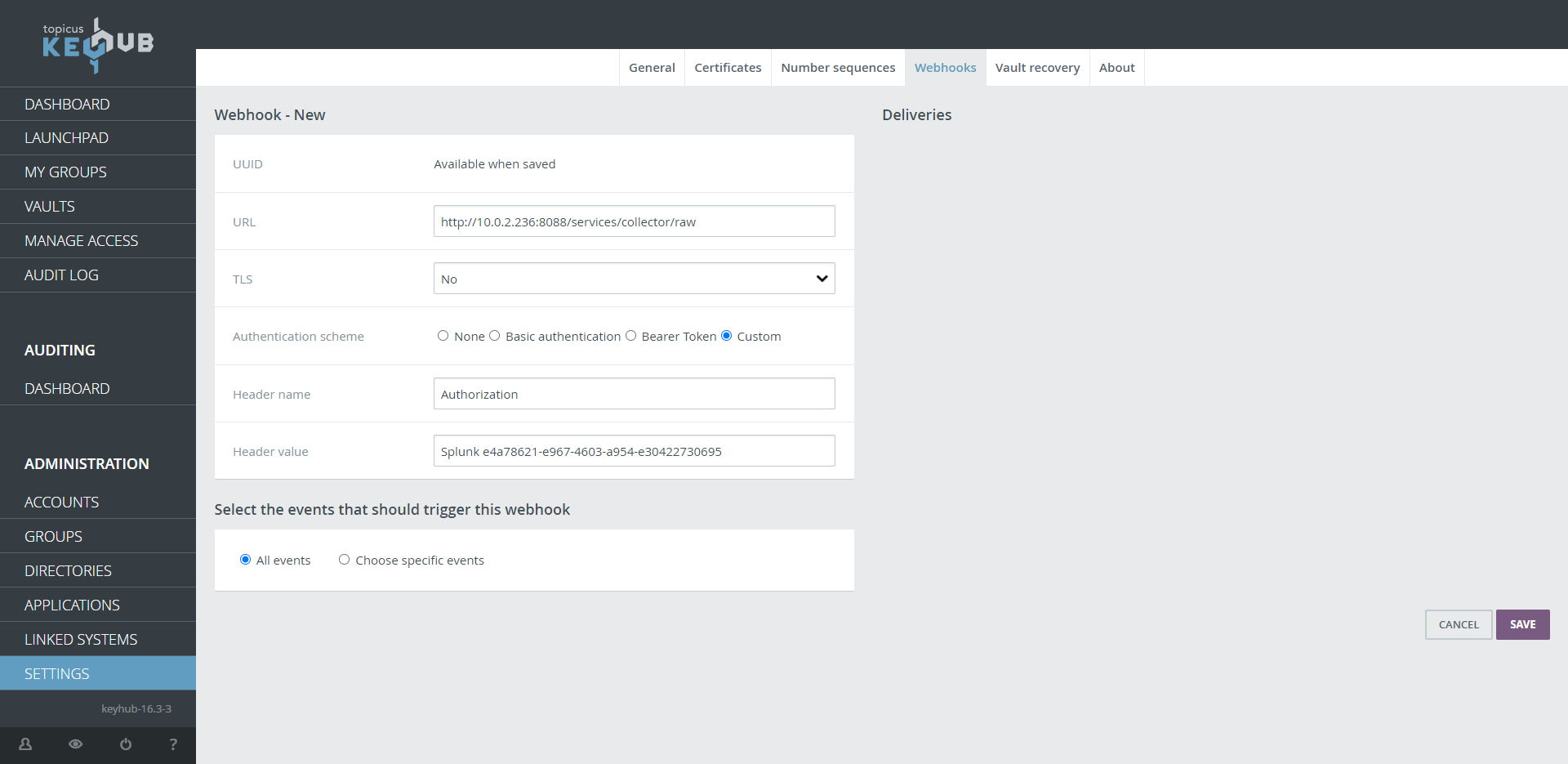
Task: Open the user profile icon in bottom bar
Action: (25, 744)
